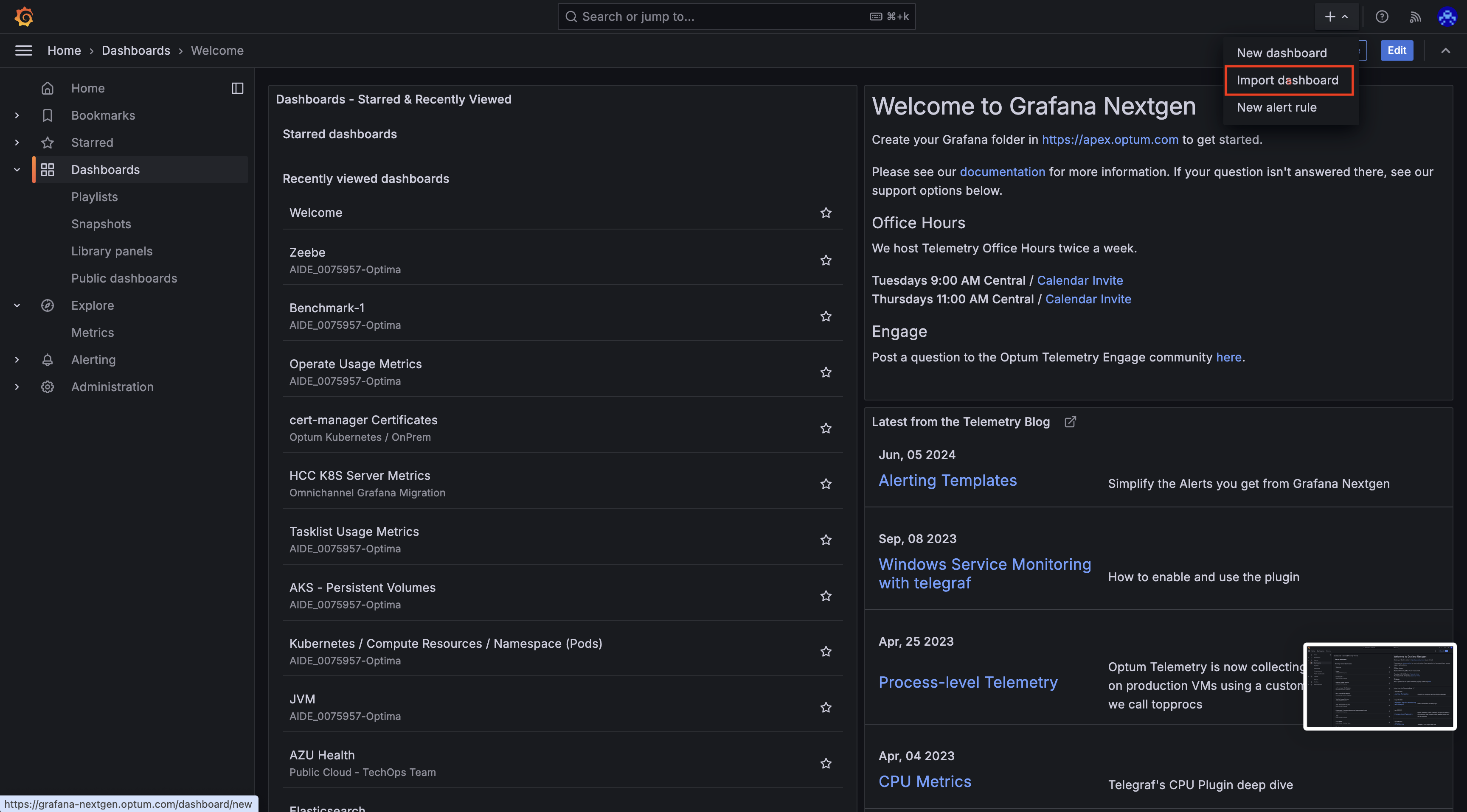1467x812 pixels.
Task: Star the Operate Usage Metrics dashboard
Action: click(x=826, y=372)
